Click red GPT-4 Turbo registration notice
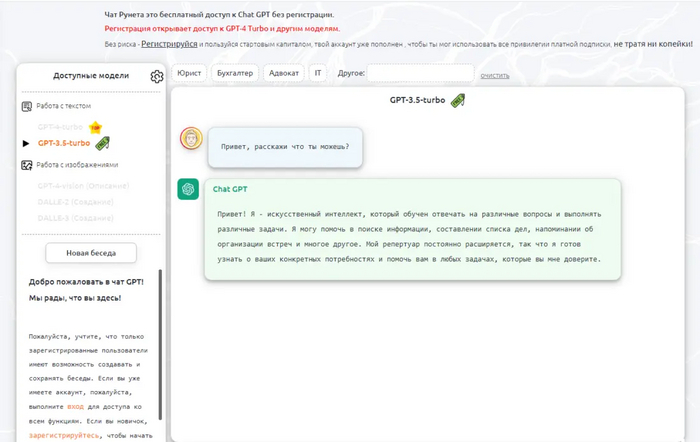 222,29
